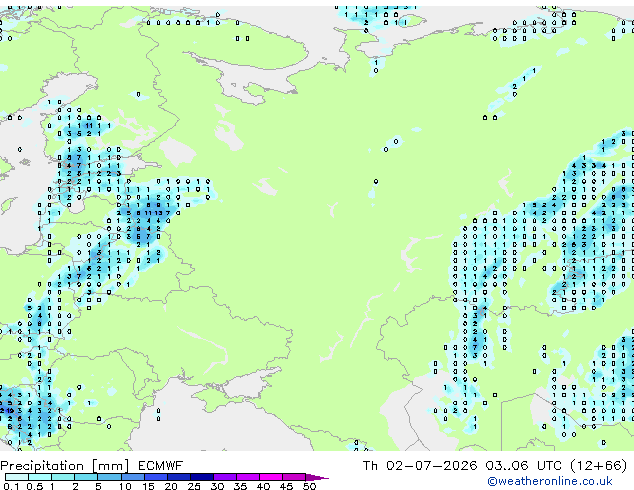
Task: Select the 5–10 mm legend color box
Action: pyautogui.click(x=109, y=477)
